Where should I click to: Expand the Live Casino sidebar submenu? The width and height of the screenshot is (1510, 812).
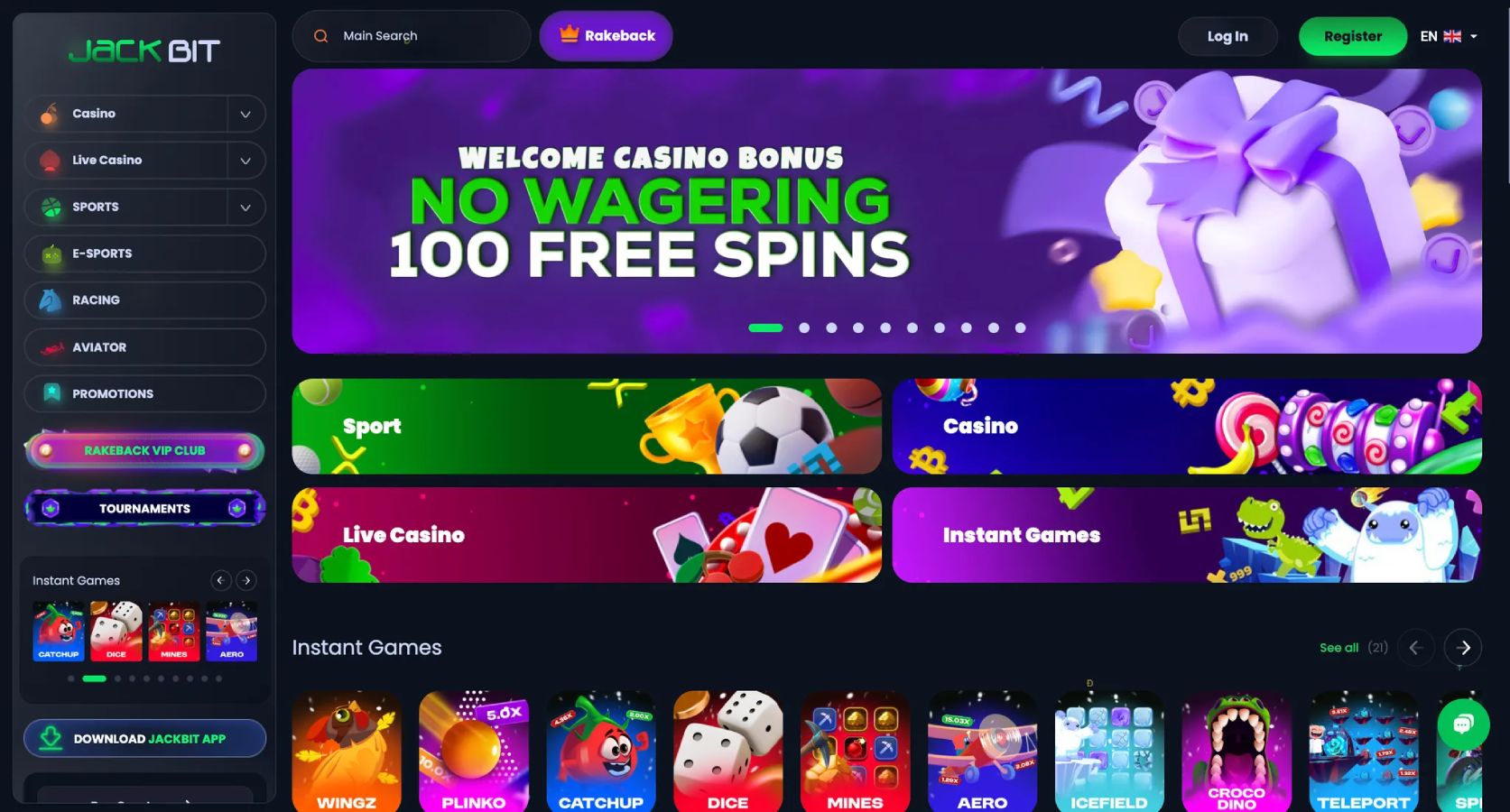tap(245, 161)
